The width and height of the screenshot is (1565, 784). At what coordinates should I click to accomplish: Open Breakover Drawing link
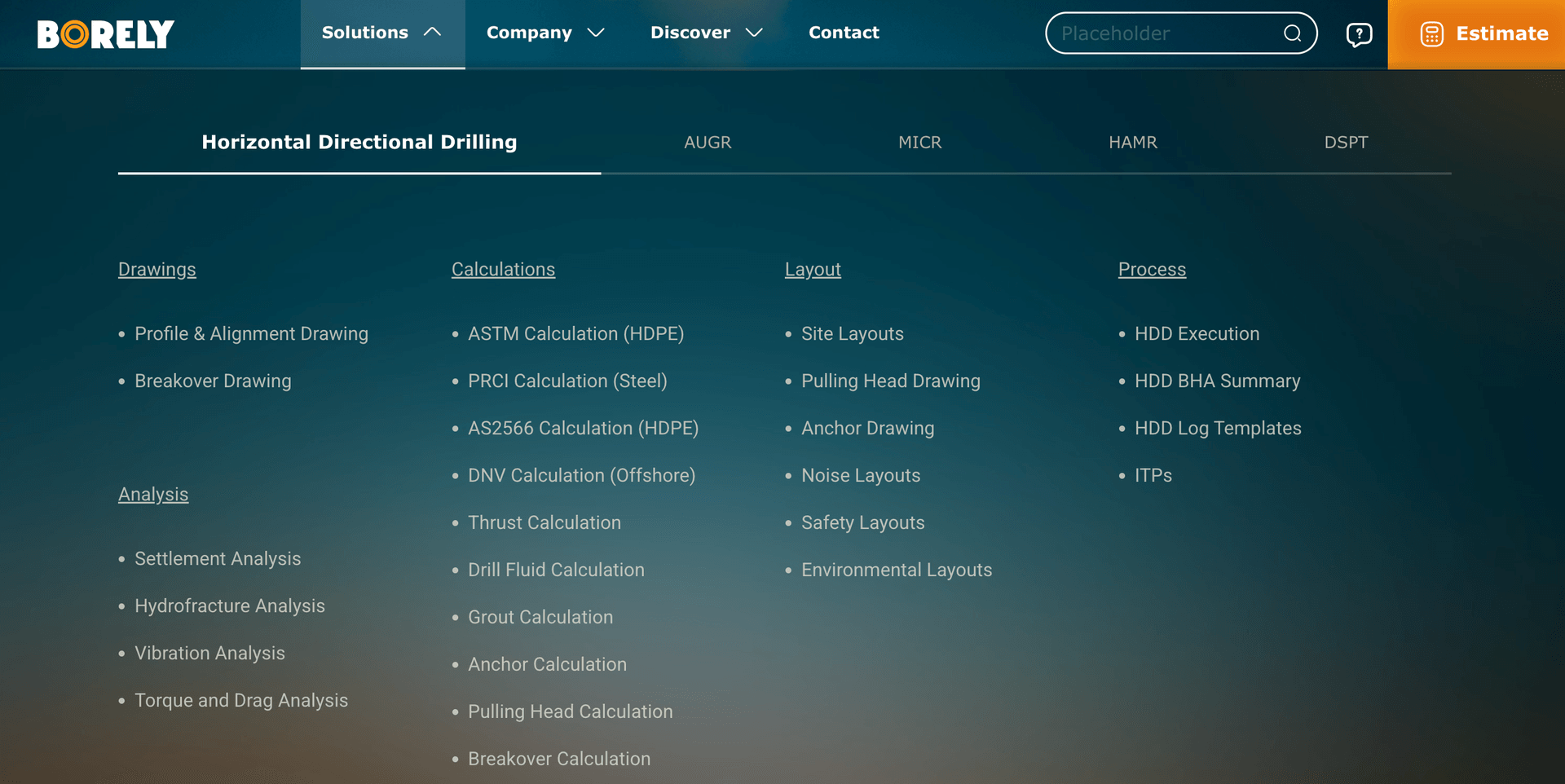click(x=213, y=381)
